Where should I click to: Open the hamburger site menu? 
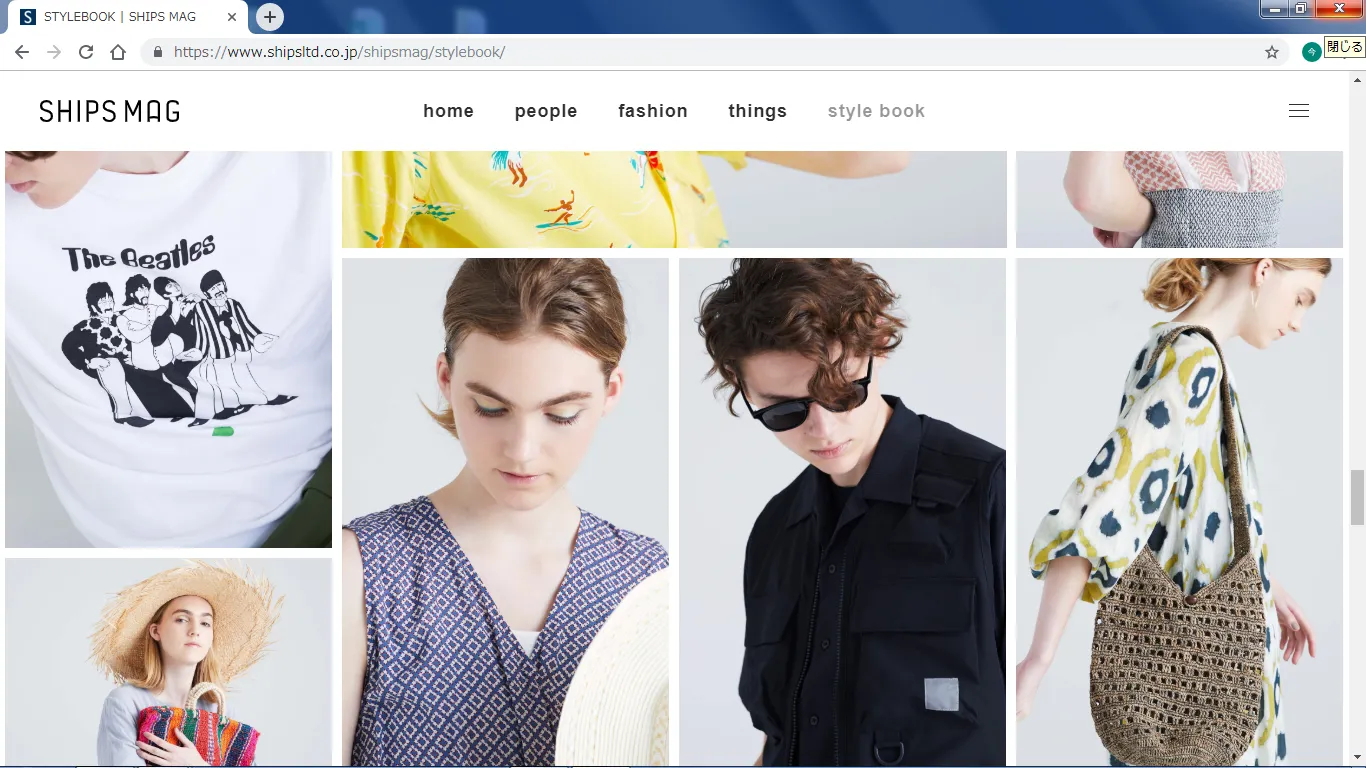point(1299,111)
